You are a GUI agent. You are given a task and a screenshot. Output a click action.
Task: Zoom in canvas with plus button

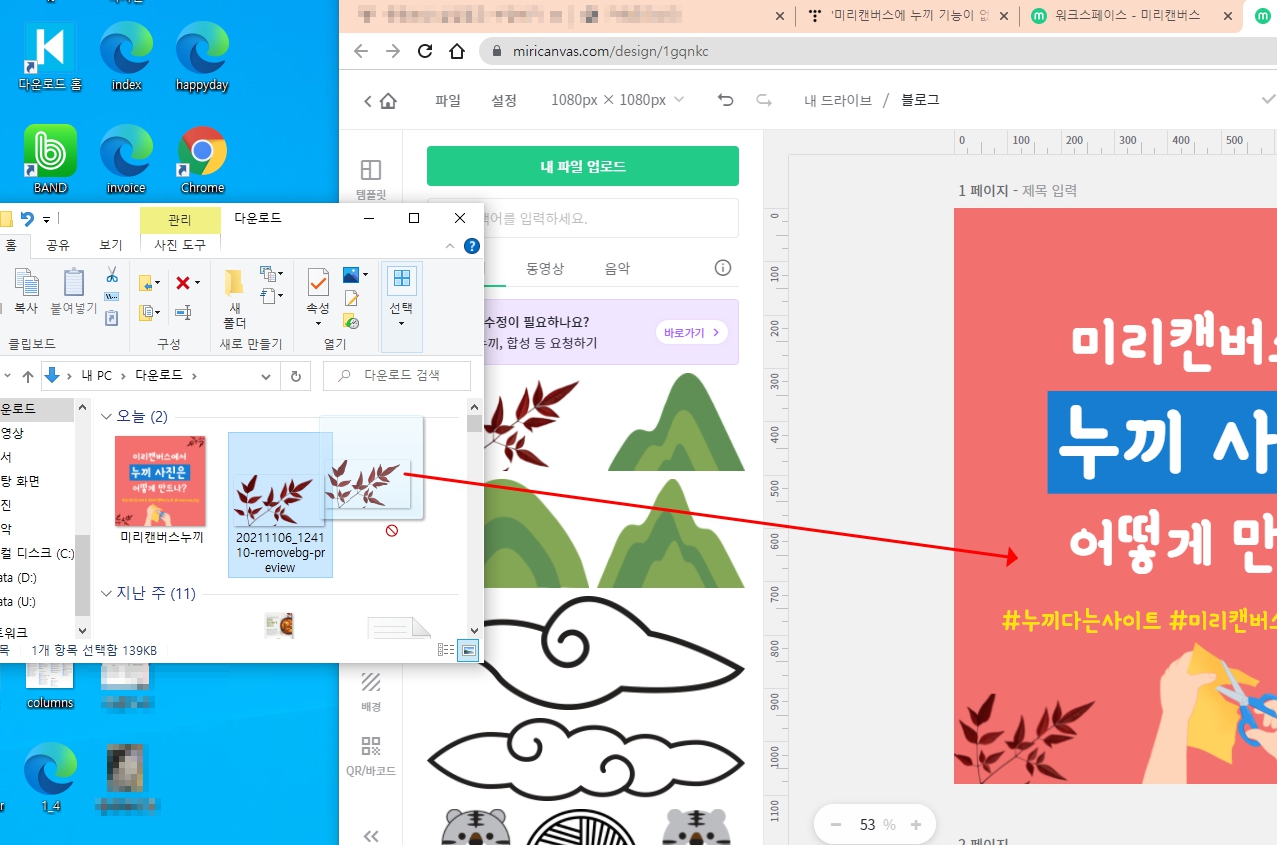click(x=915, y=825)
